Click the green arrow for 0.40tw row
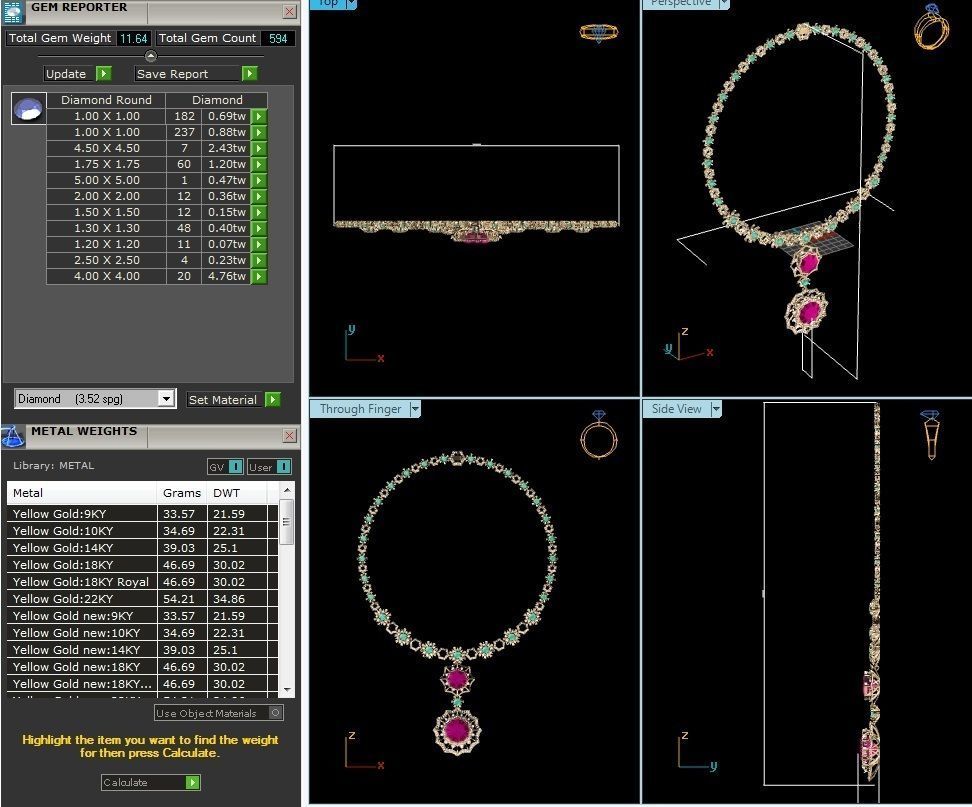Screen dimensions: 972x807 pyautogui.click(x=259, y=228)
